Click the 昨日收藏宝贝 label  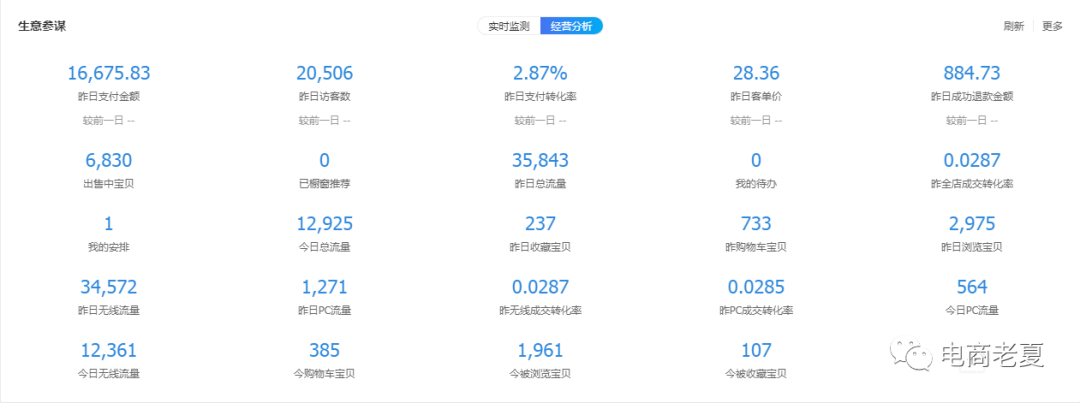click(540, 247)
